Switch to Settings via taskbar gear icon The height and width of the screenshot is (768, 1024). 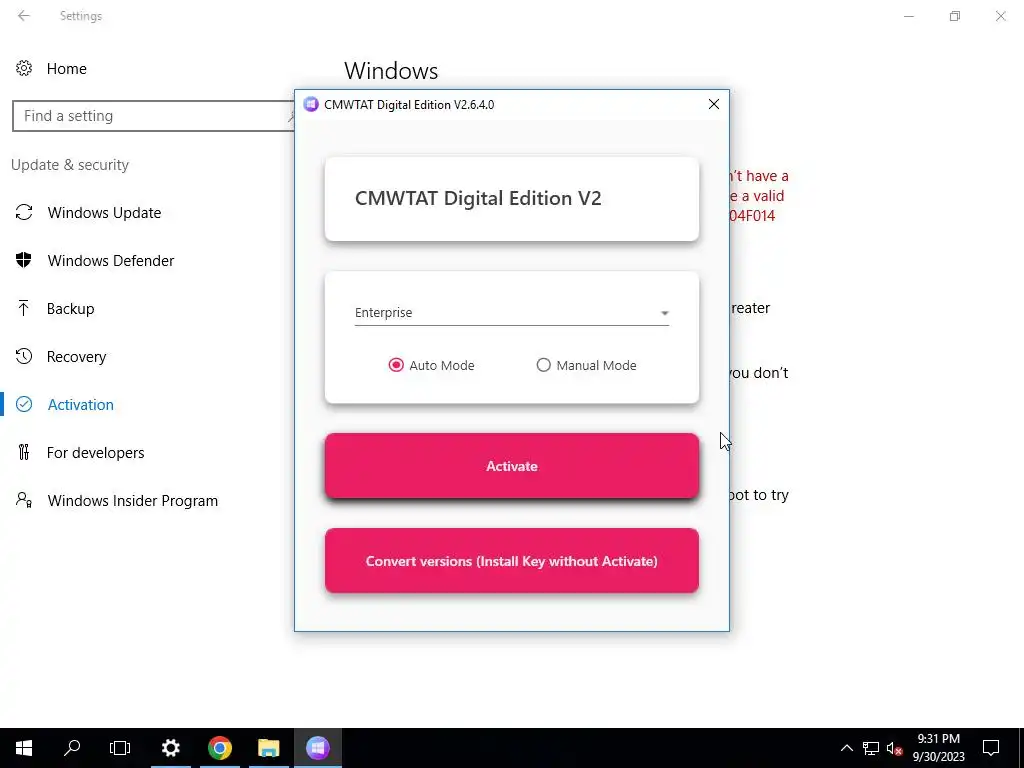[170, 748]
